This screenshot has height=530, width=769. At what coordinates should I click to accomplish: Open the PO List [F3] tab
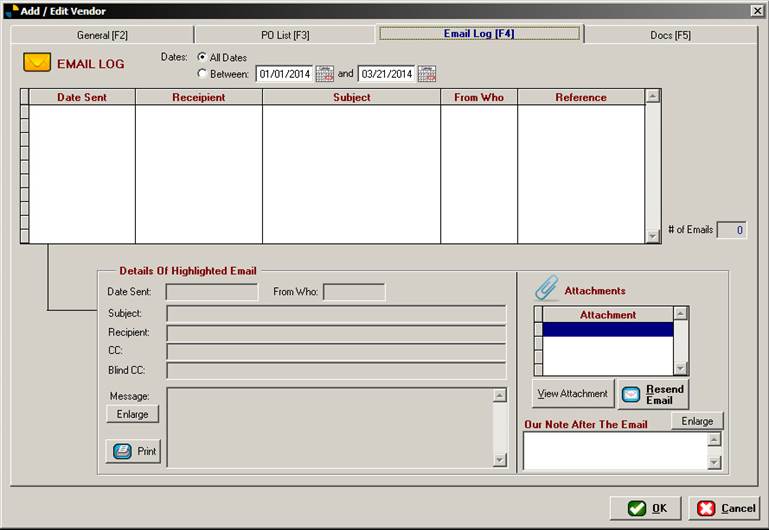[285, 35]
